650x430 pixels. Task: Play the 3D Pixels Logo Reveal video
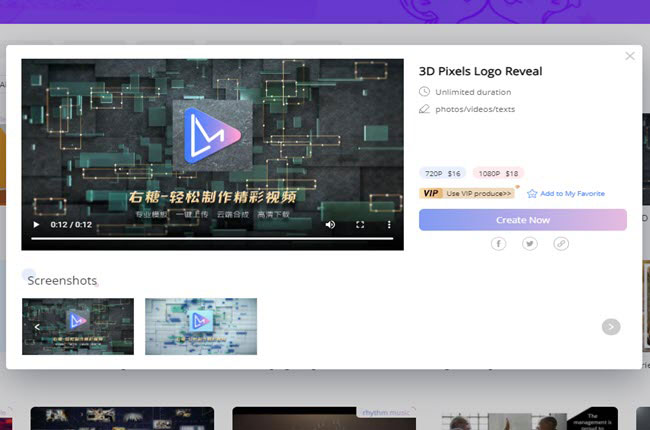point(37,225)
